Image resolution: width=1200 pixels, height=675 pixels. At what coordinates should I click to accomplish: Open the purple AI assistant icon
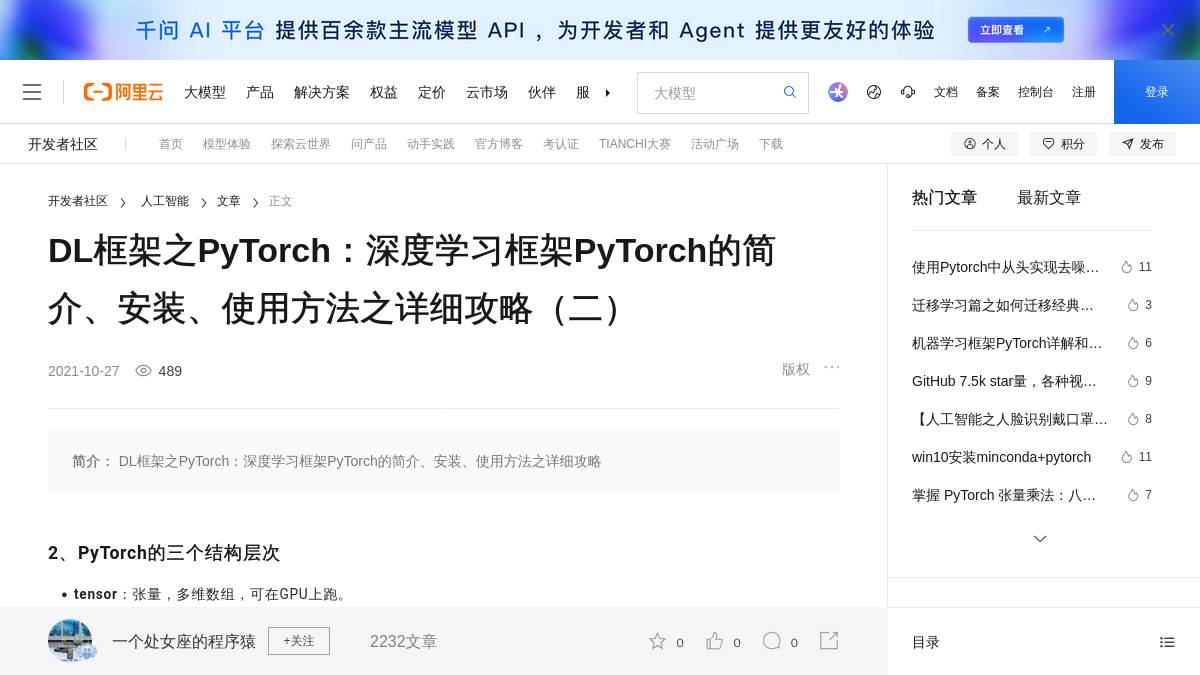click(838, 92)
